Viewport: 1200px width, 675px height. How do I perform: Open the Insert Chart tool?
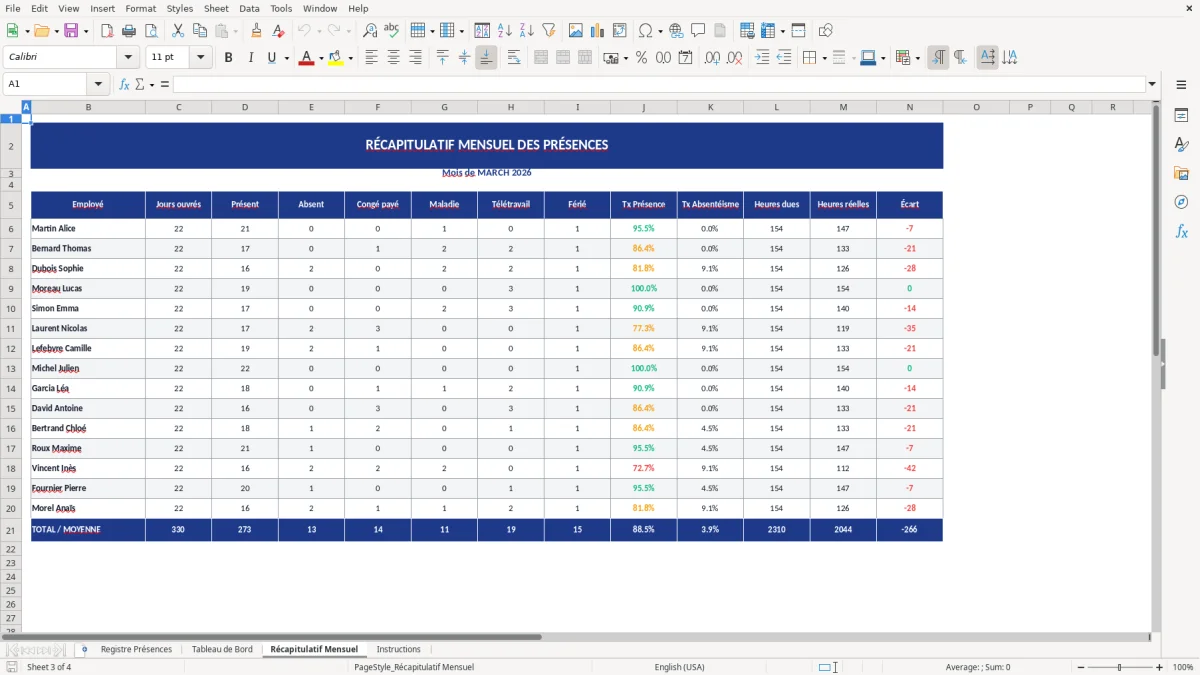597,30
